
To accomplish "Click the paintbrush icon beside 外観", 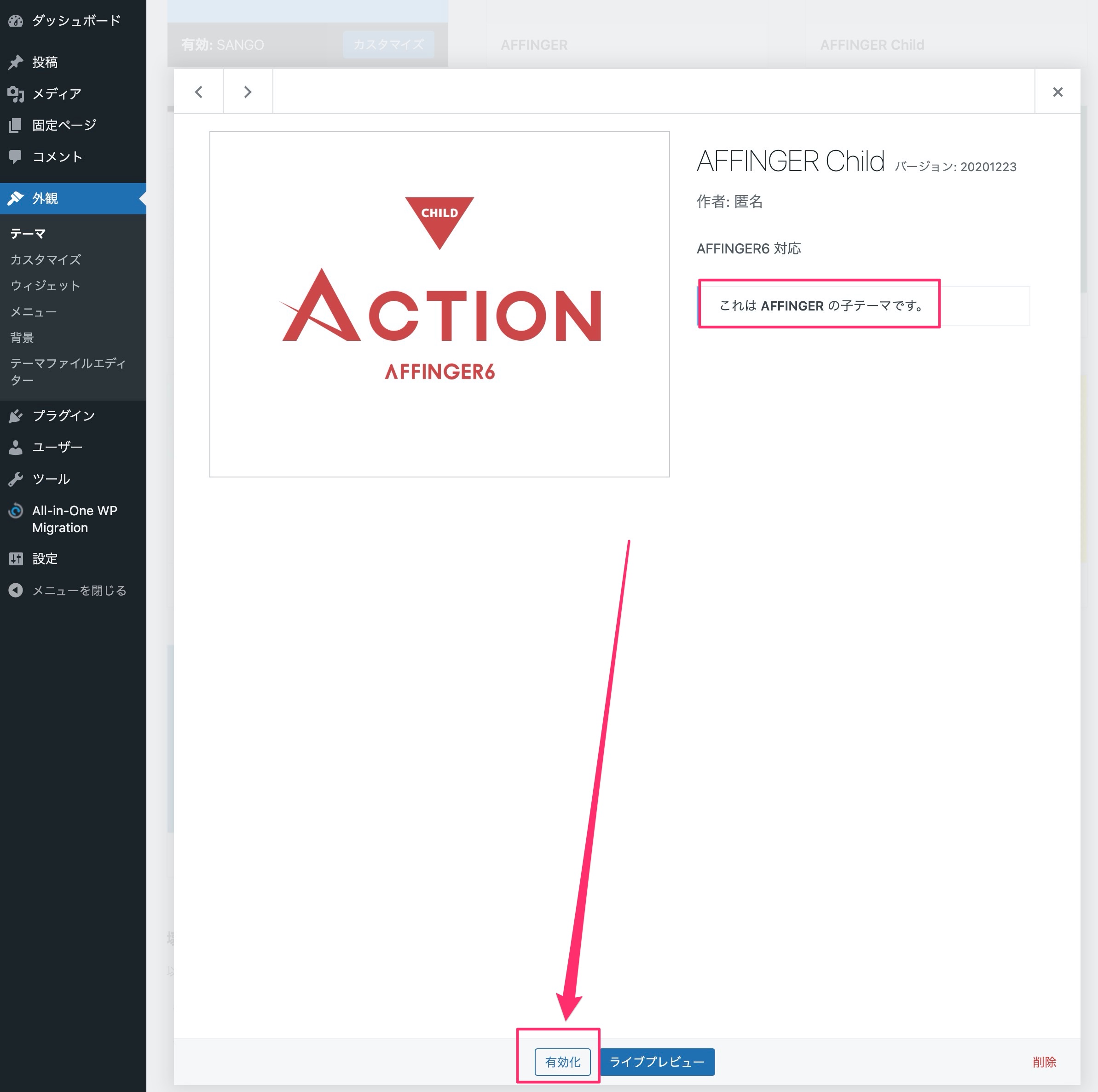I will coord(16,198).
